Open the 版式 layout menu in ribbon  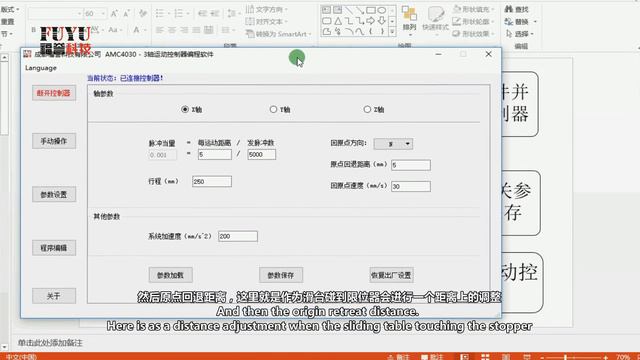pos(10,9)
